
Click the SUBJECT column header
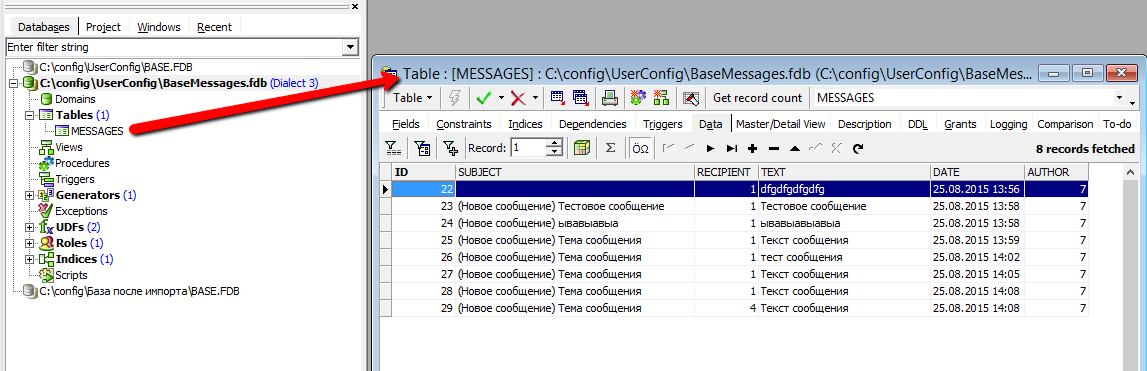click(x=574, y=172)
